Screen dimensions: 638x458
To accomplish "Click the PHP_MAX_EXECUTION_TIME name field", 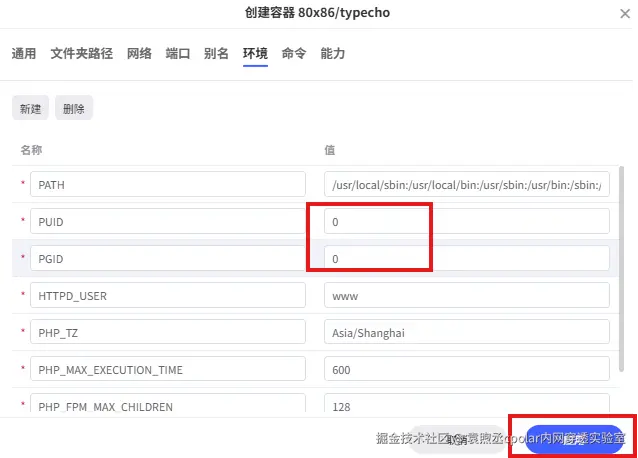I will click(168, 369).
